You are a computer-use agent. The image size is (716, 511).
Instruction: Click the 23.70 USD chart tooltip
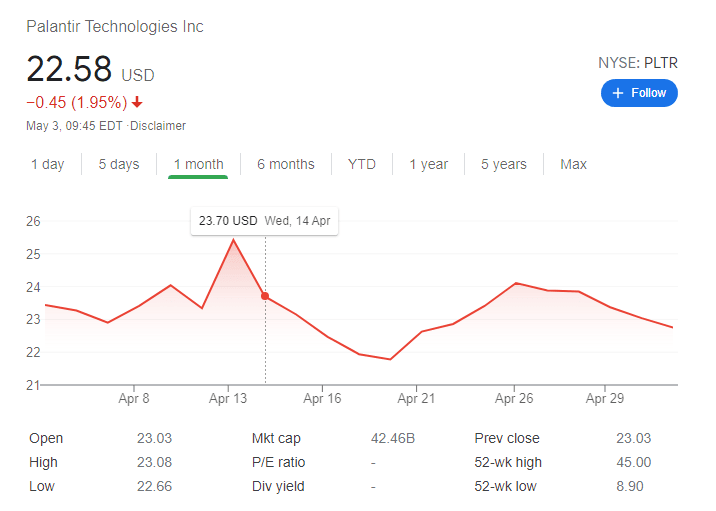[x=264, y=221]
